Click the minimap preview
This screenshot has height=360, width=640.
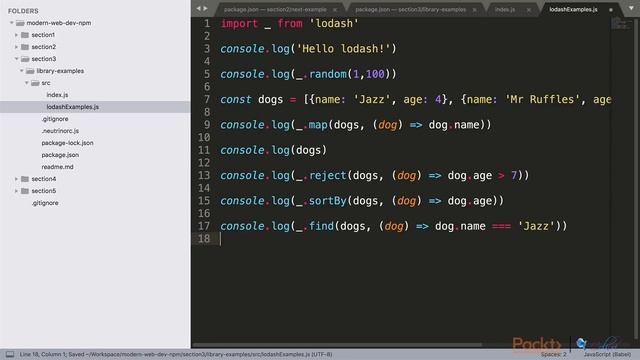tap(620, 23)
